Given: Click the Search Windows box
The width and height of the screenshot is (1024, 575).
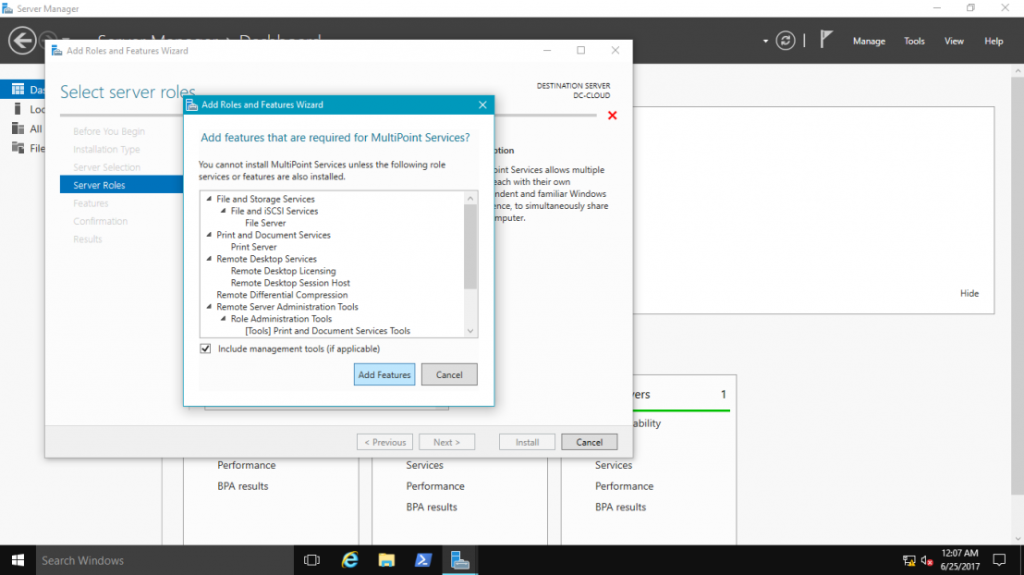Looking at the screenshot, I should pos(165,561).
